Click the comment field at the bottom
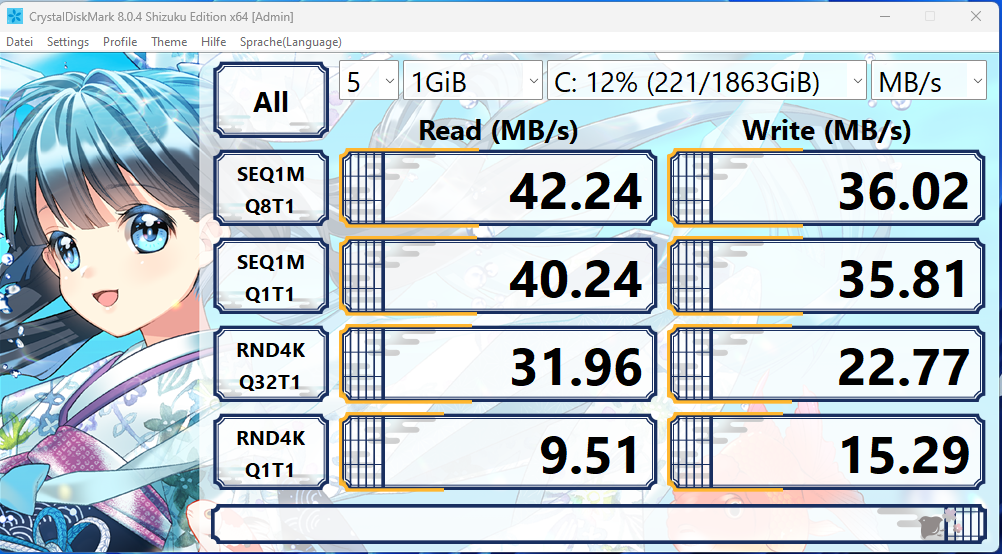Image resolution: width=1002 pixels, height=554 pixels. [x=599, y=524]
